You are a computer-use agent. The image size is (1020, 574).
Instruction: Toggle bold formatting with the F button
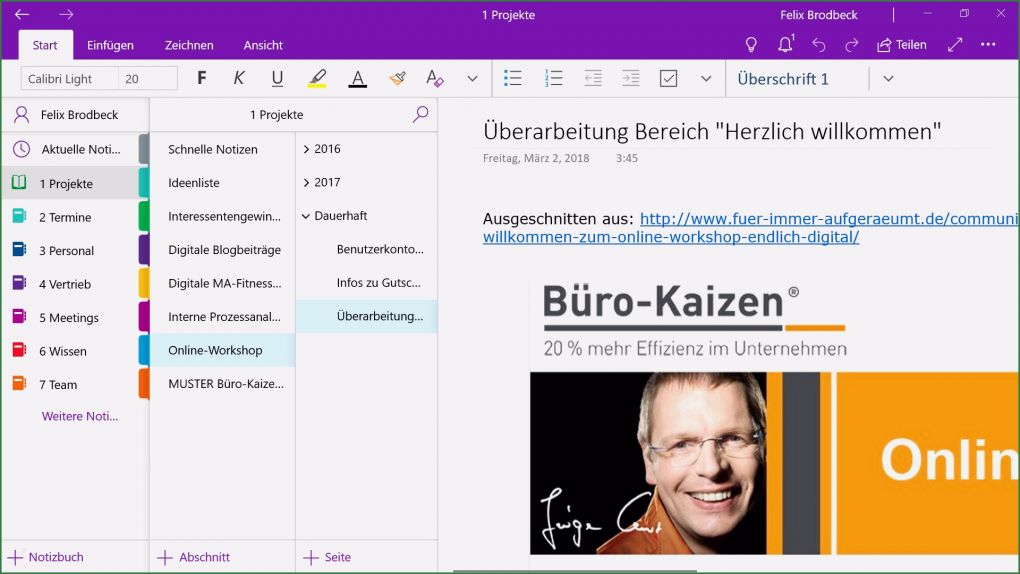(x=202, y=78)
